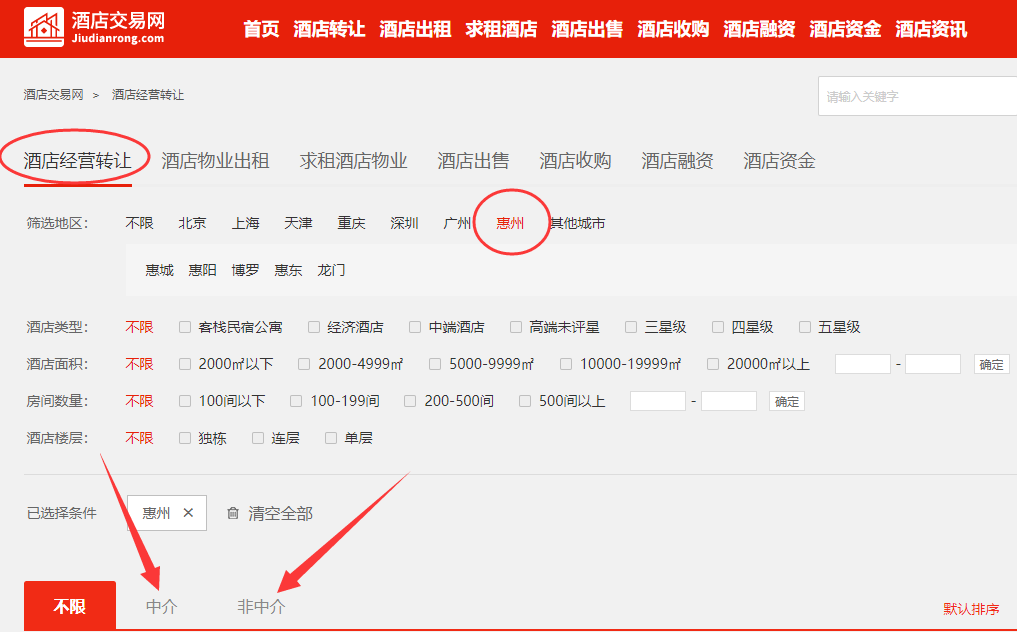Clear all filters with 清空全部
Image resolution: width=1017 pixels, height=632 pixels.
coord(280,514)
